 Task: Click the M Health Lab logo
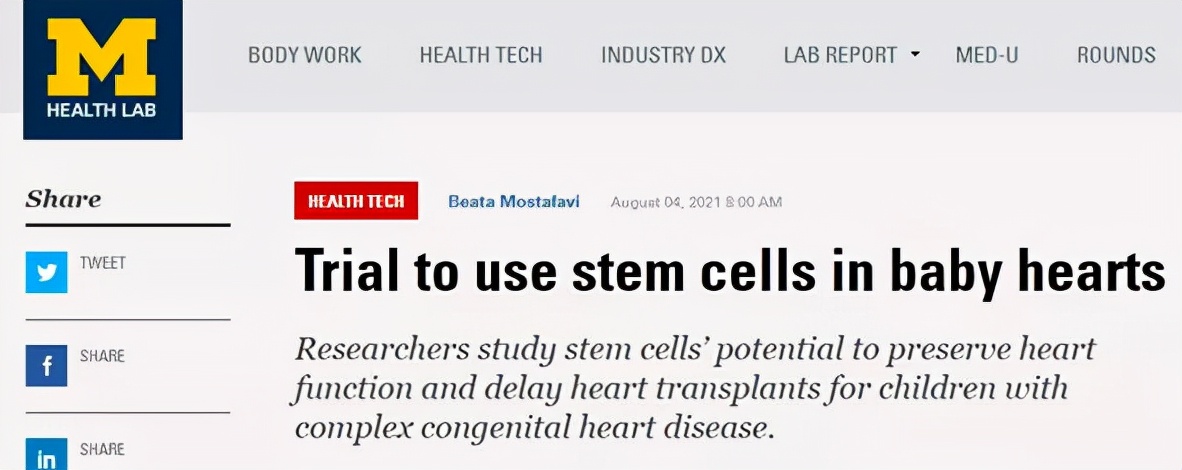101,69
